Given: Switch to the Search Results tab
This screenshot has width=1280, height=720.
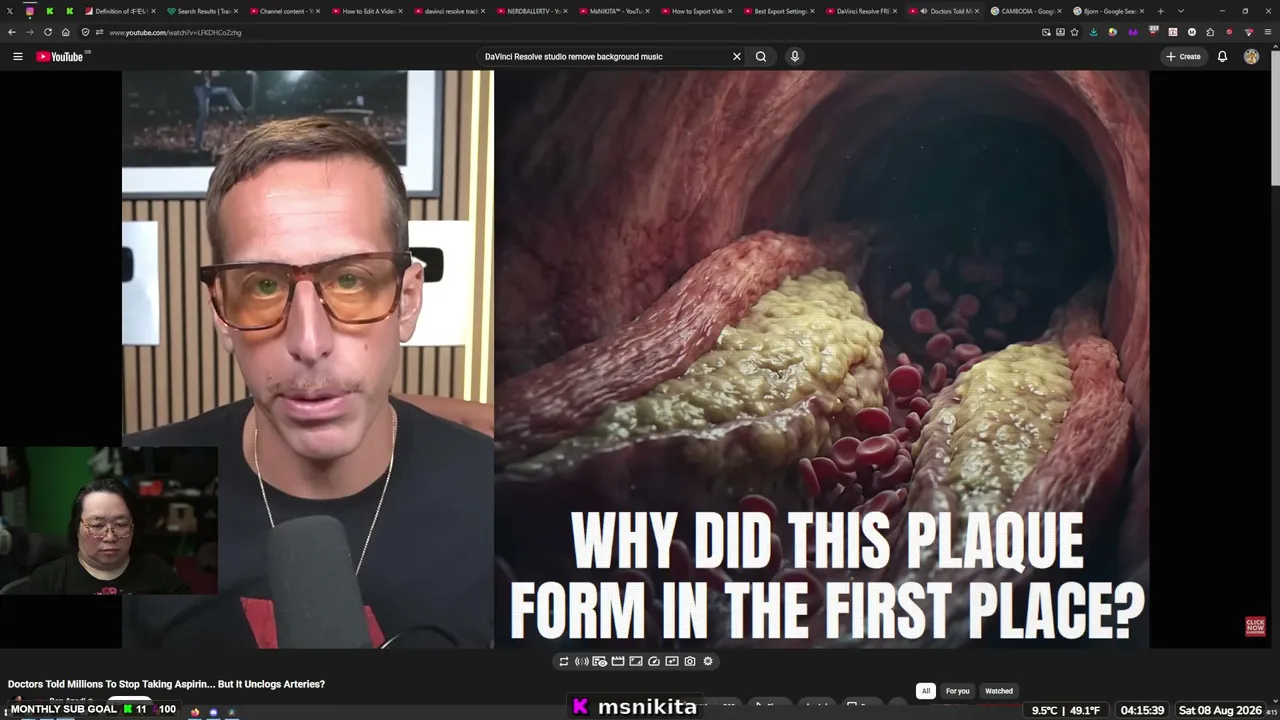Looking at the screenshot, I should (x=203, y=11).
